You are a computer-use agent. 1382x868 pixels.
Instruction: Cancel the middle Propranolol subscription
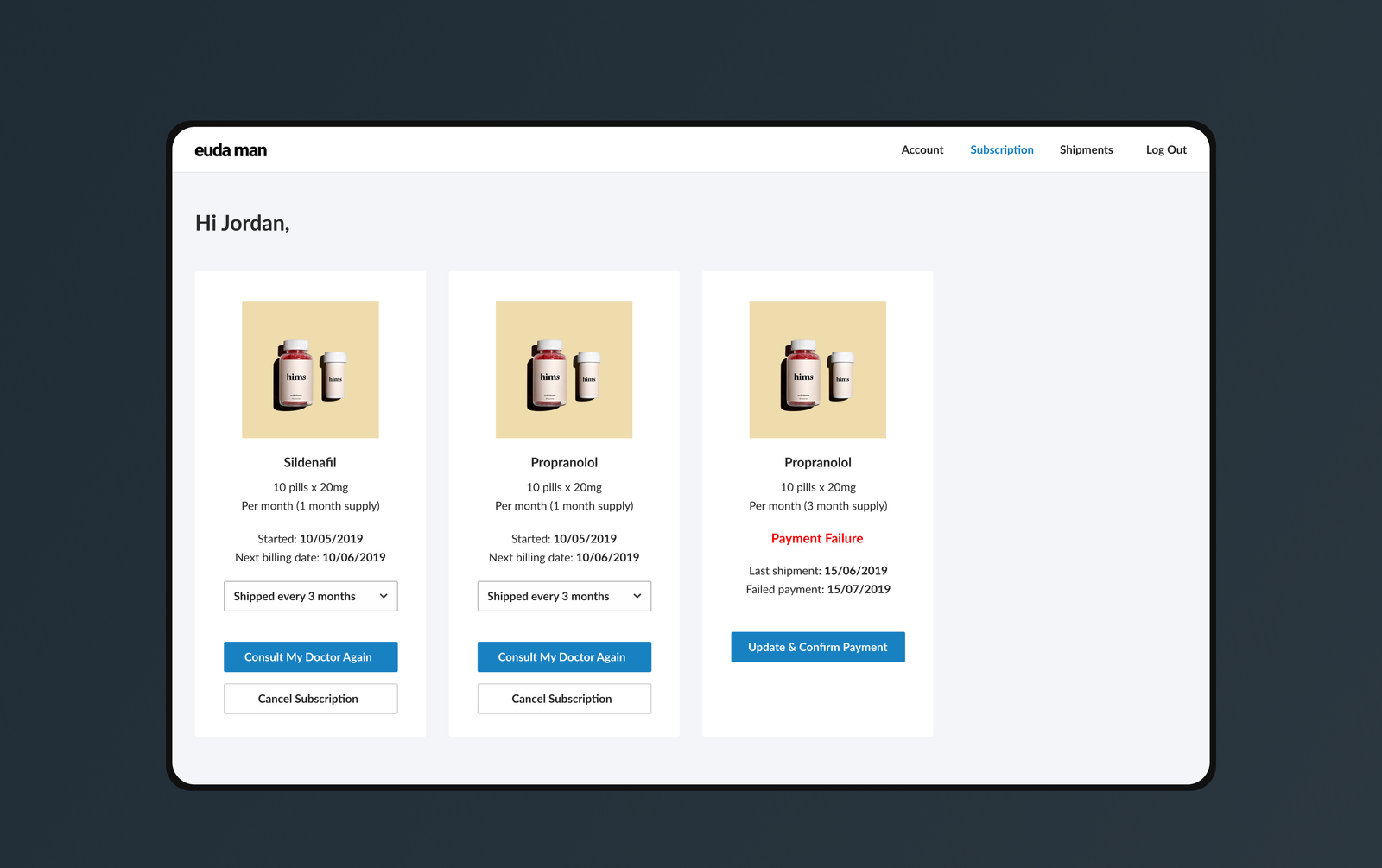pyautogui.click(x=564, y=699)
